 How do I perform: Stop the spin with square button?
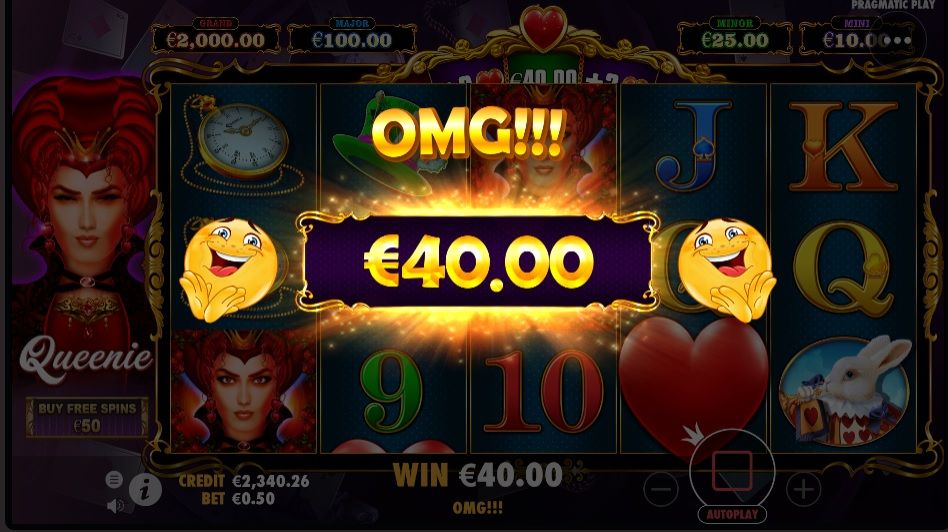click(732, 470)
